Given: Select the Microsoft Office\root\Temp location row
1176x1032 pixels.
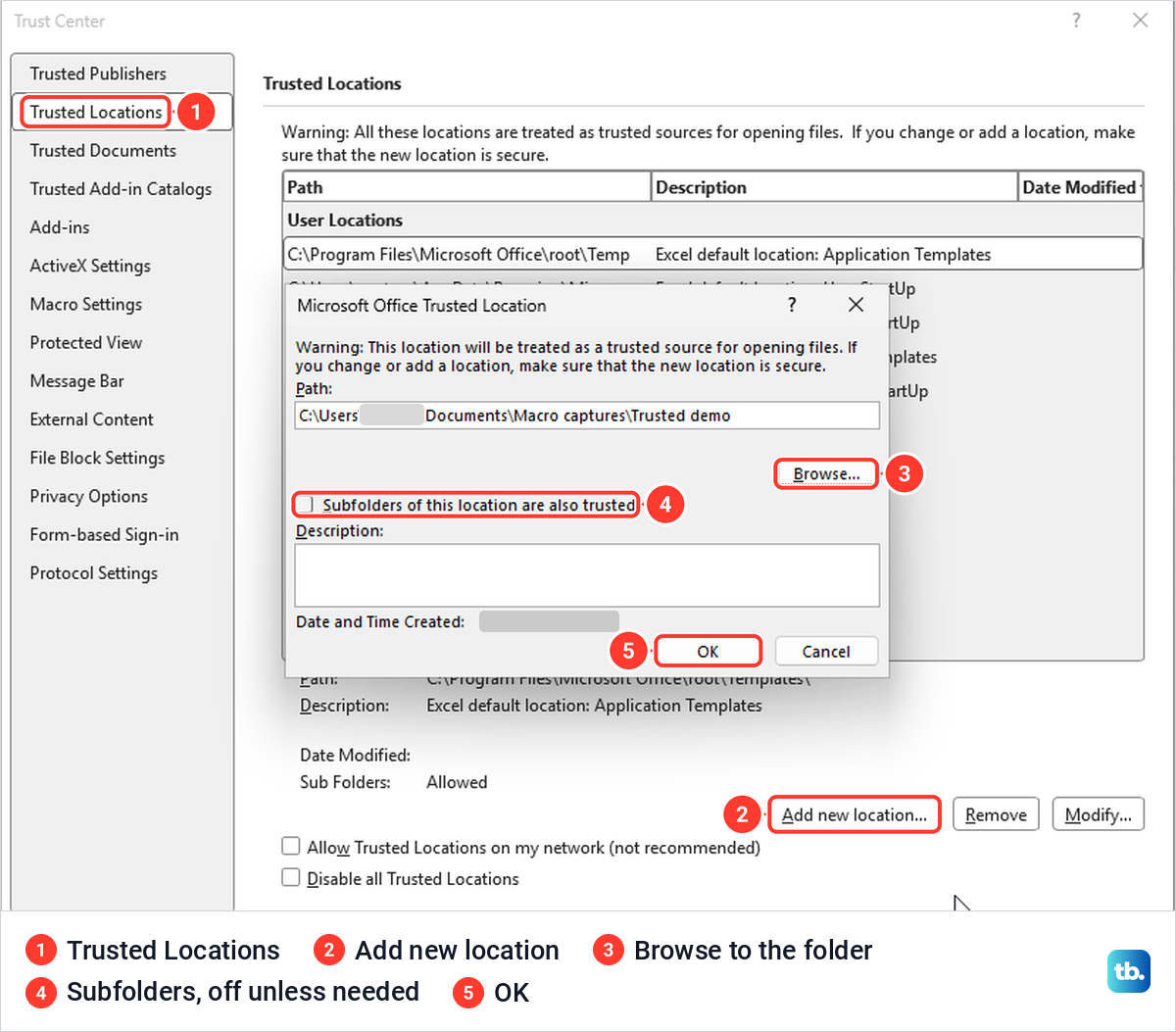Looking at the screenshot, I should [712, 254].
